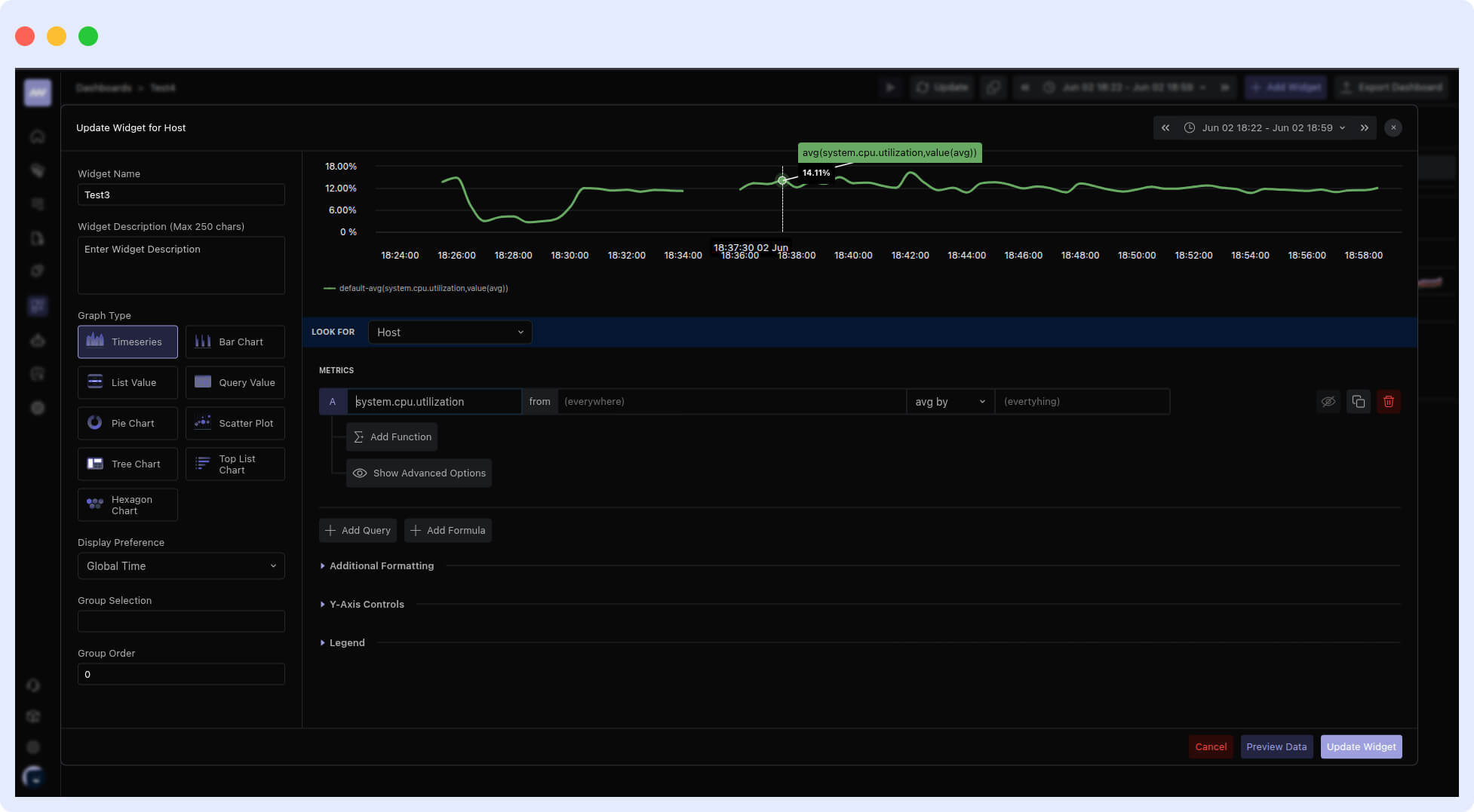The image size is (1474, 812).
Task: Shift time range backward with double-left arrows
Action: click(1165, 128)
